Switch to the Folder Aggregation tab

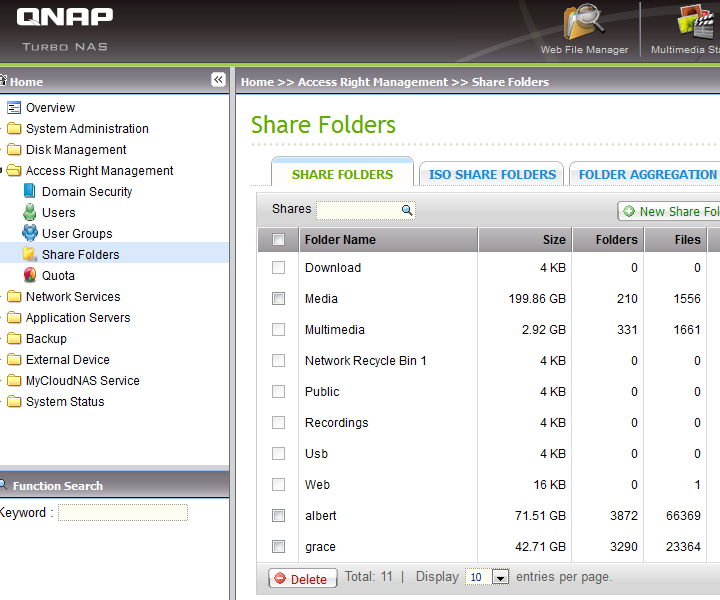point(646,174)
